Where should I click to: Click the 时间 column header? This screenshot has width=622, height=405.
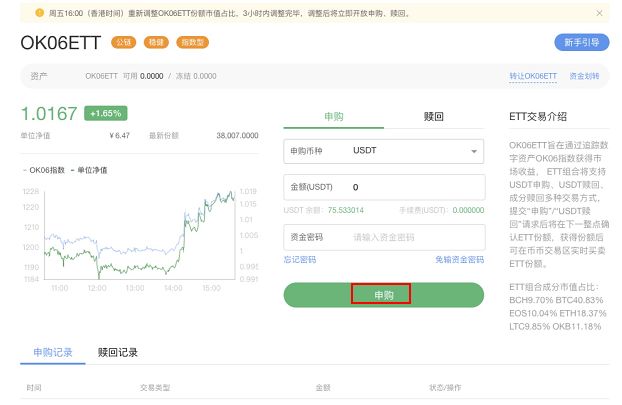[34, 388]
